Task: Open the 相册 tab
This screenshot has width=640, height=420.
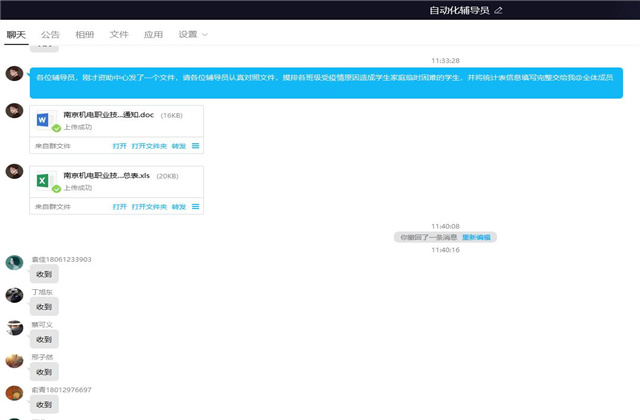Action: (x=85, y=35)
